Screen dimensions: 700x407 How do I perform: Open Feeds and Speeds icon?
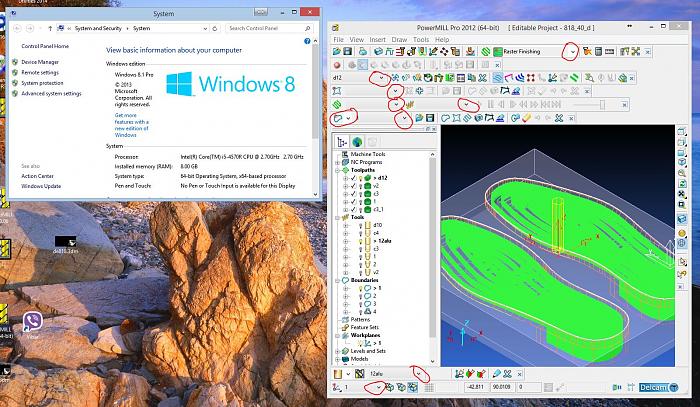[389, 52]
